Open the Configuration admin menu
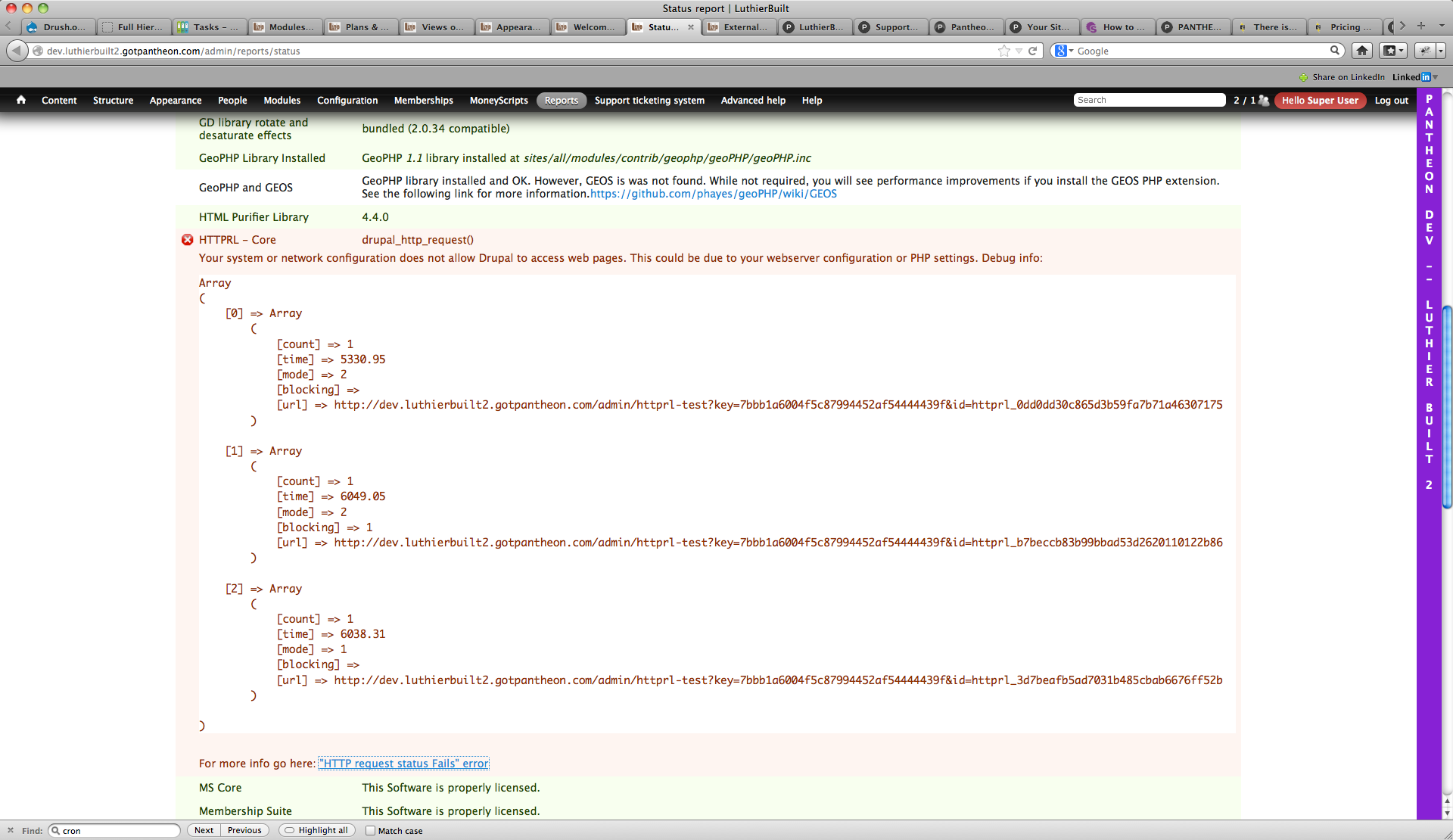1453x840 pixels. tap(347, 101)
